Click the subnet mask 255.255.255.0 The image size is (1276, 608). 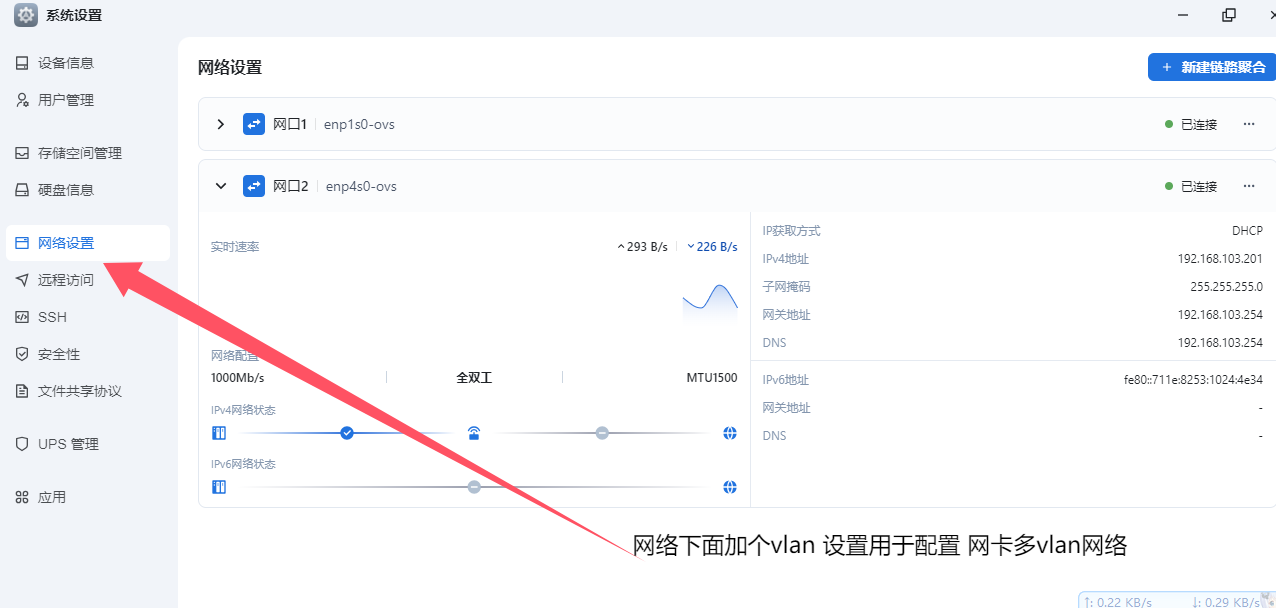pyautogui.click(x=1226, y=287)
